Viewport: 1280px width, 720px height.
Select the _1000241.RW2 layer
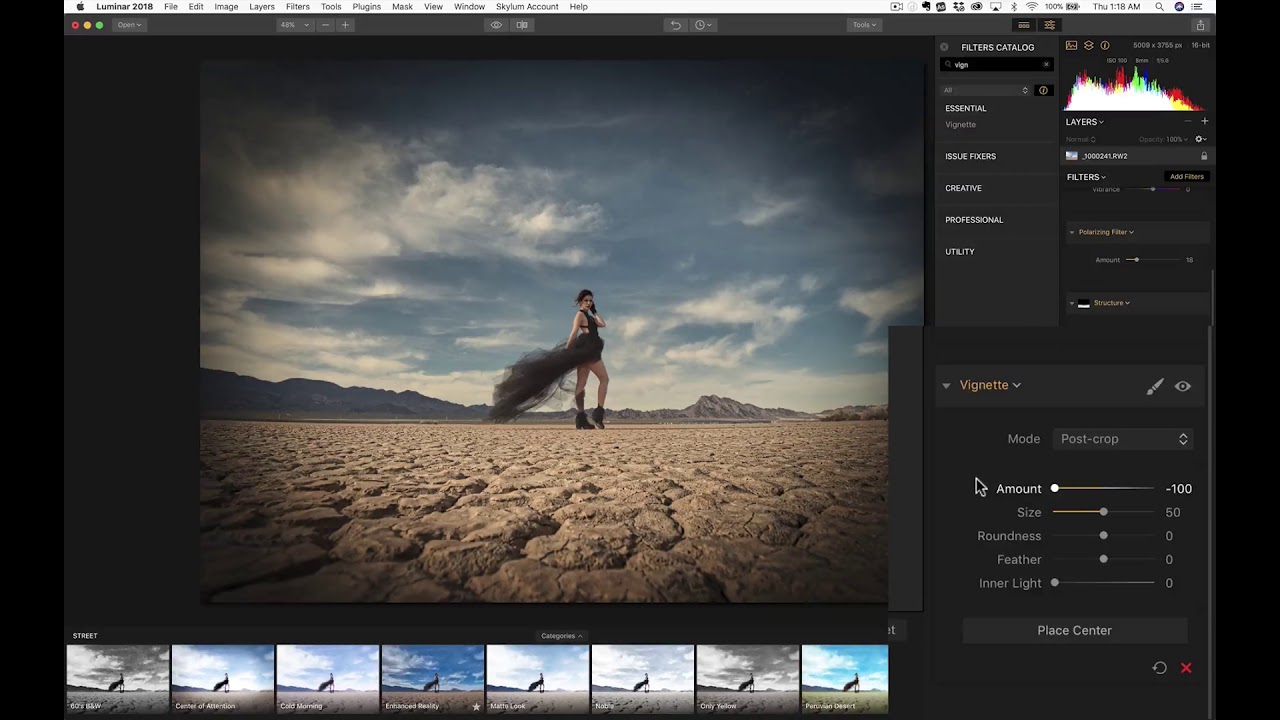click(1136, 156)
